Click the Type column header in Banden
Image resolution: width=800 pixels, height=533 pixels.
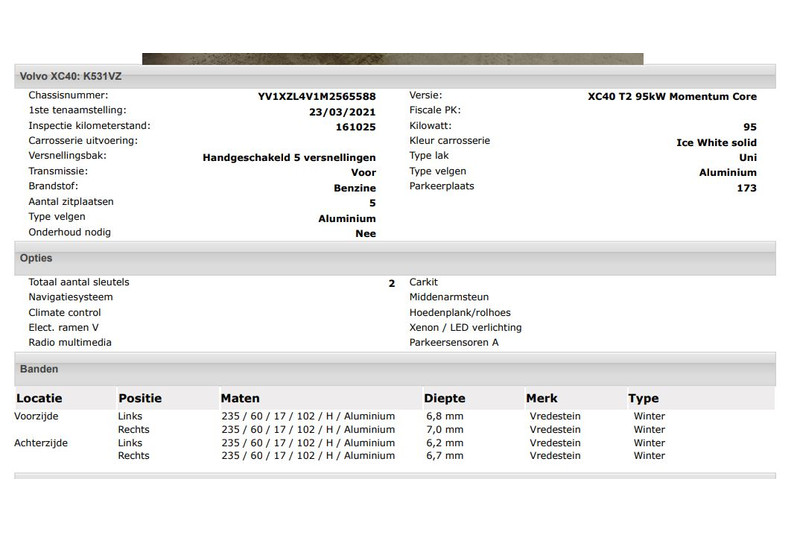click(x=643, y=398)
